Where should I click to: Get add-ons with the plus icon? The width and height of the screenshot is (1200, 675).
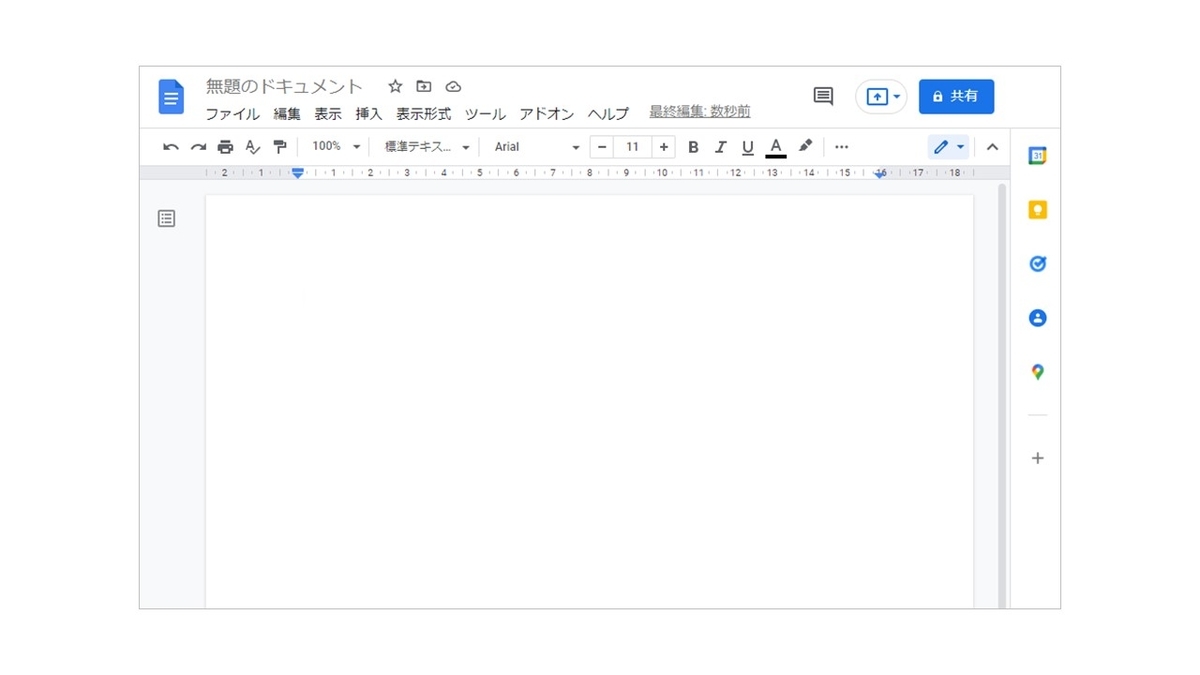[1038, 458]
